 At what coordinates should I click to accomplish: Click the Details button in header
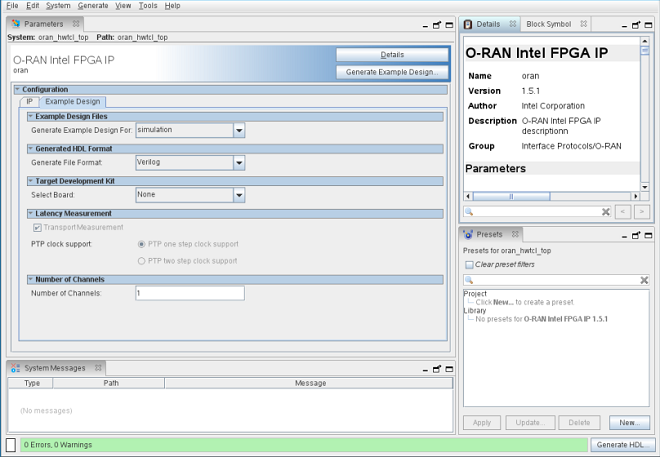tap(392, 55)
